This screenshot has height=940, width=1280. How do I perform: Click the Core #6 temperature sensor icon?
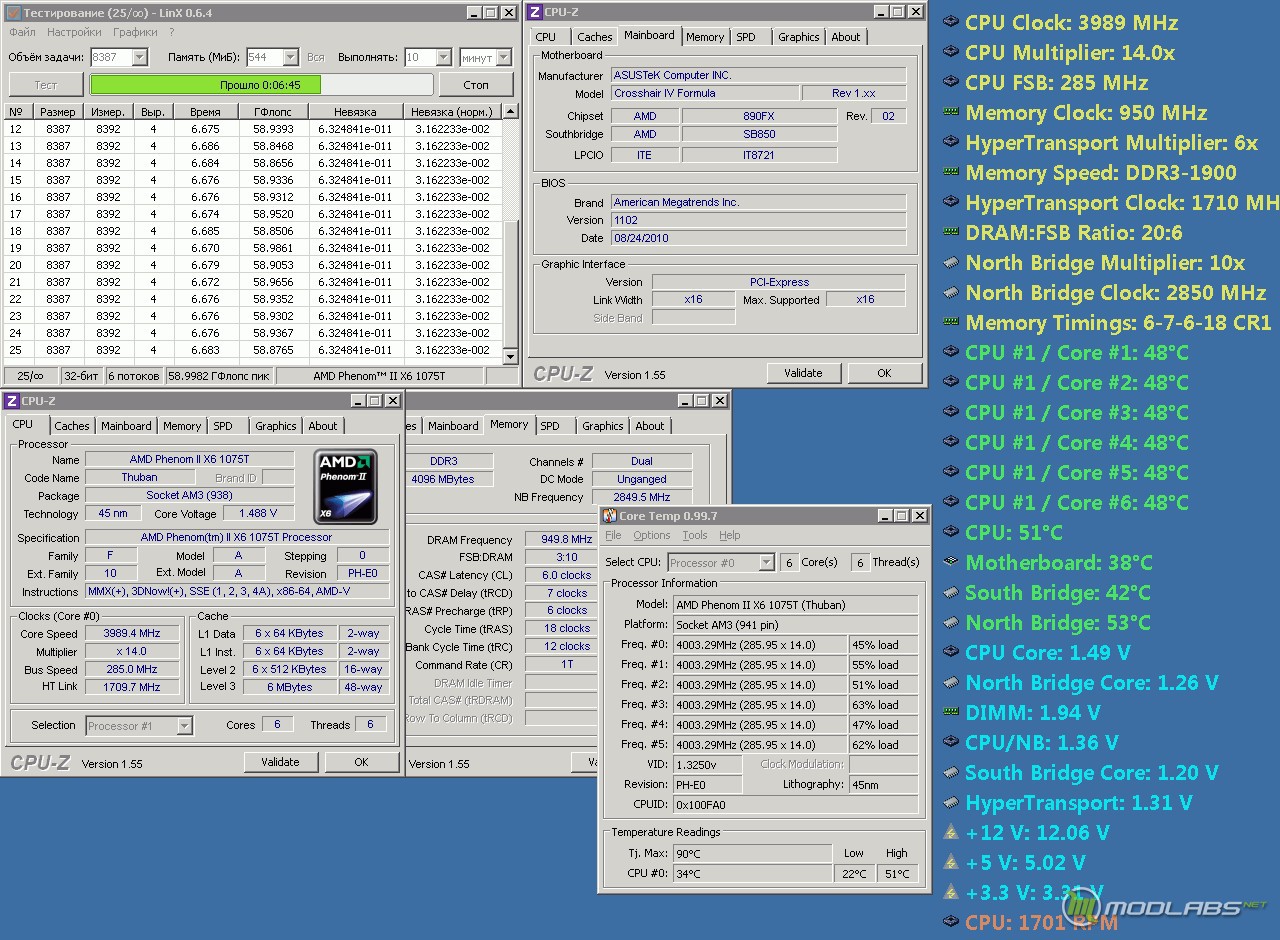coord(952,503)
